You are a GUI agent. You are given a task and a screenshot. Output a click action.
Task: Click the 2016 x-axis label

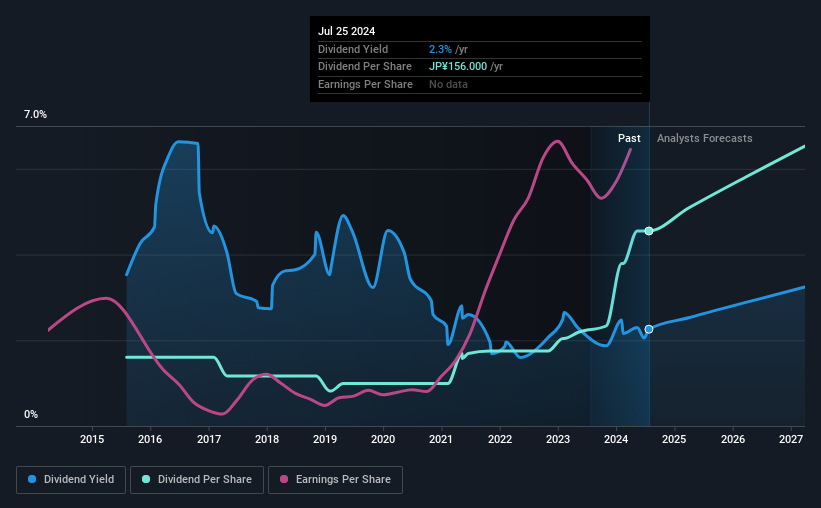[x=150, y=439]
